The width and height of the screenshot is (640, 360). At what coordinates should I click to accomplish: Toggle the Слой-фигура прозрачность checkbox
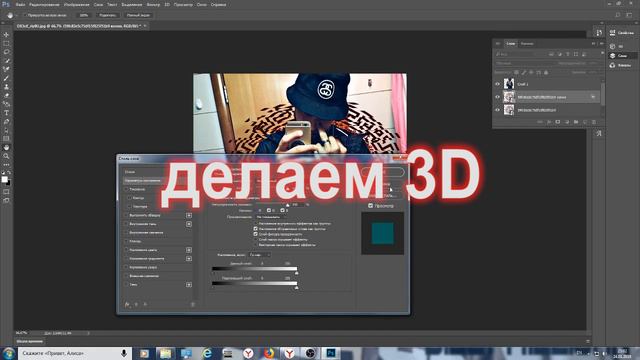256,234
